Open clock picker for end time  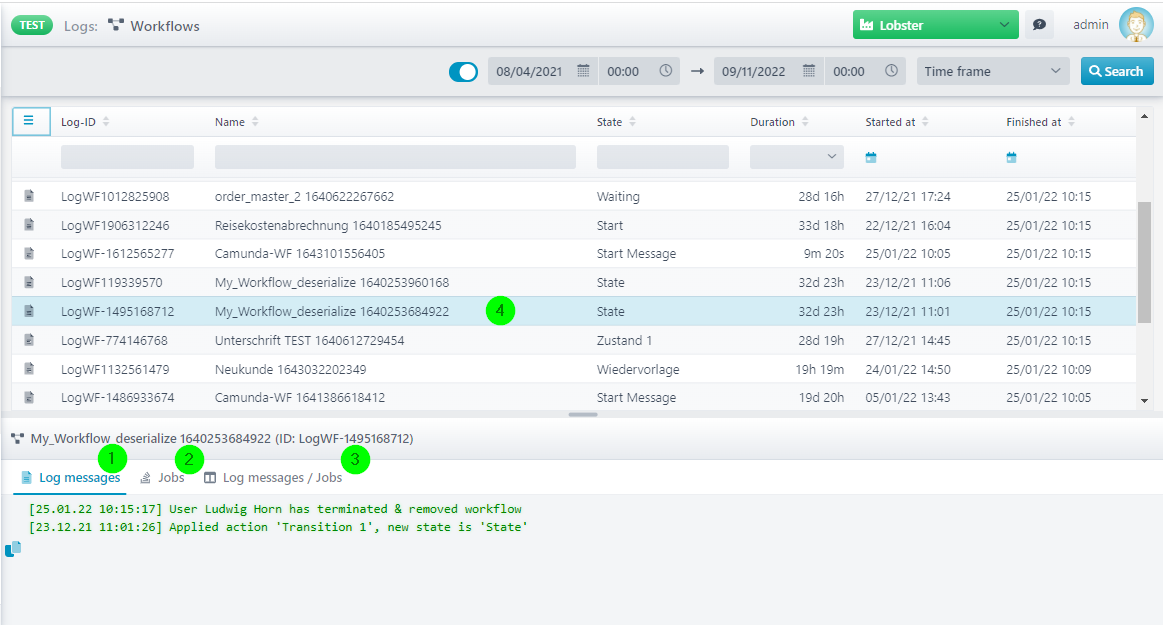coord(891,70)
